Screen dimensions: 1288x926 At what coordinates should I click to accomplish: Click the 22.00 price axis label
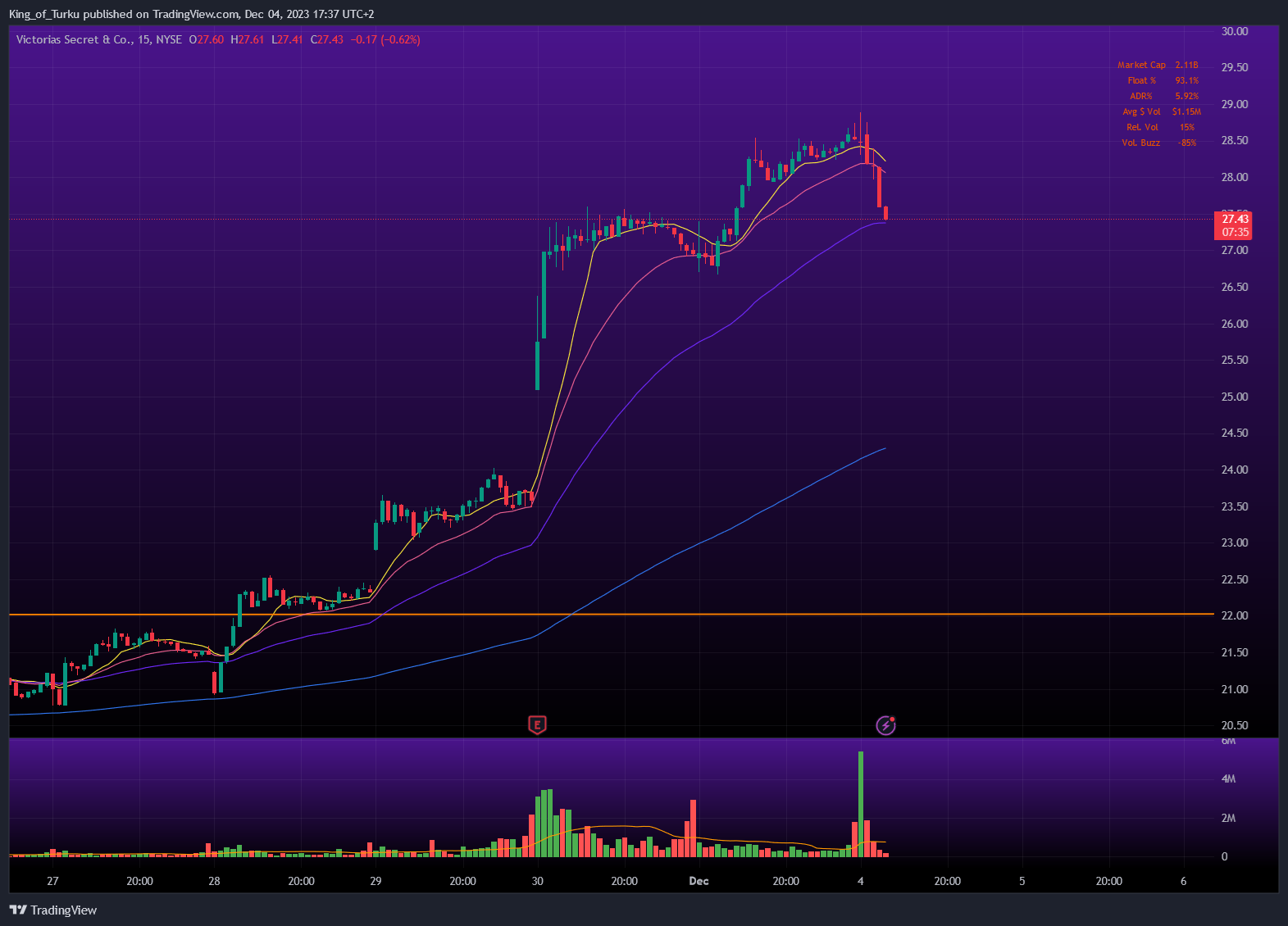tap(1234, 615)
